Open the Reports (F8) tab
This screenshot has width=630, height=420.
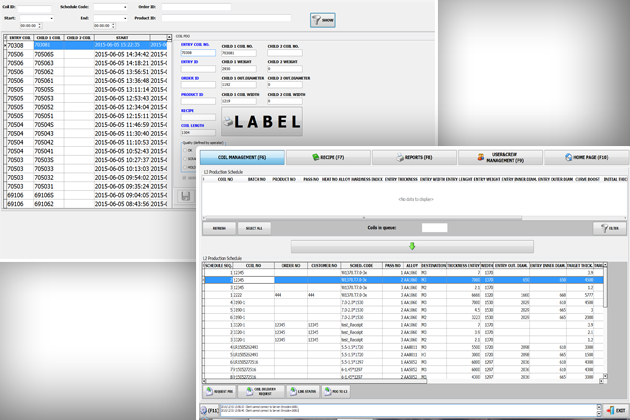pyautogui.click(x=414, y=157)
